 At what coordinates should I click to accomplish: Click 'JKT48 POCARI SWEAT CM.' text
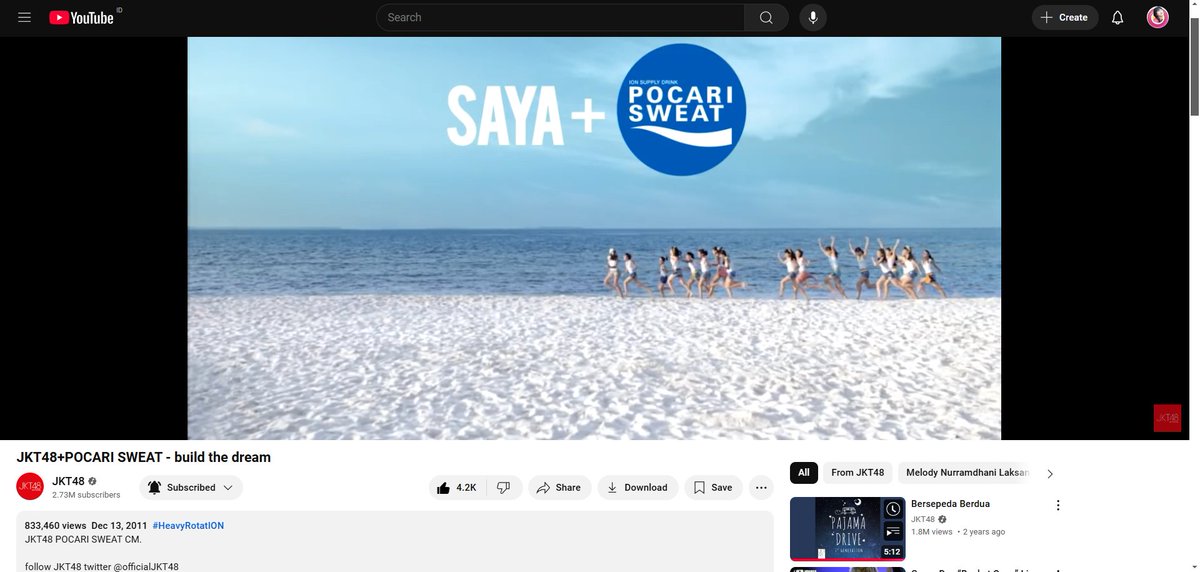coord(83,539)
